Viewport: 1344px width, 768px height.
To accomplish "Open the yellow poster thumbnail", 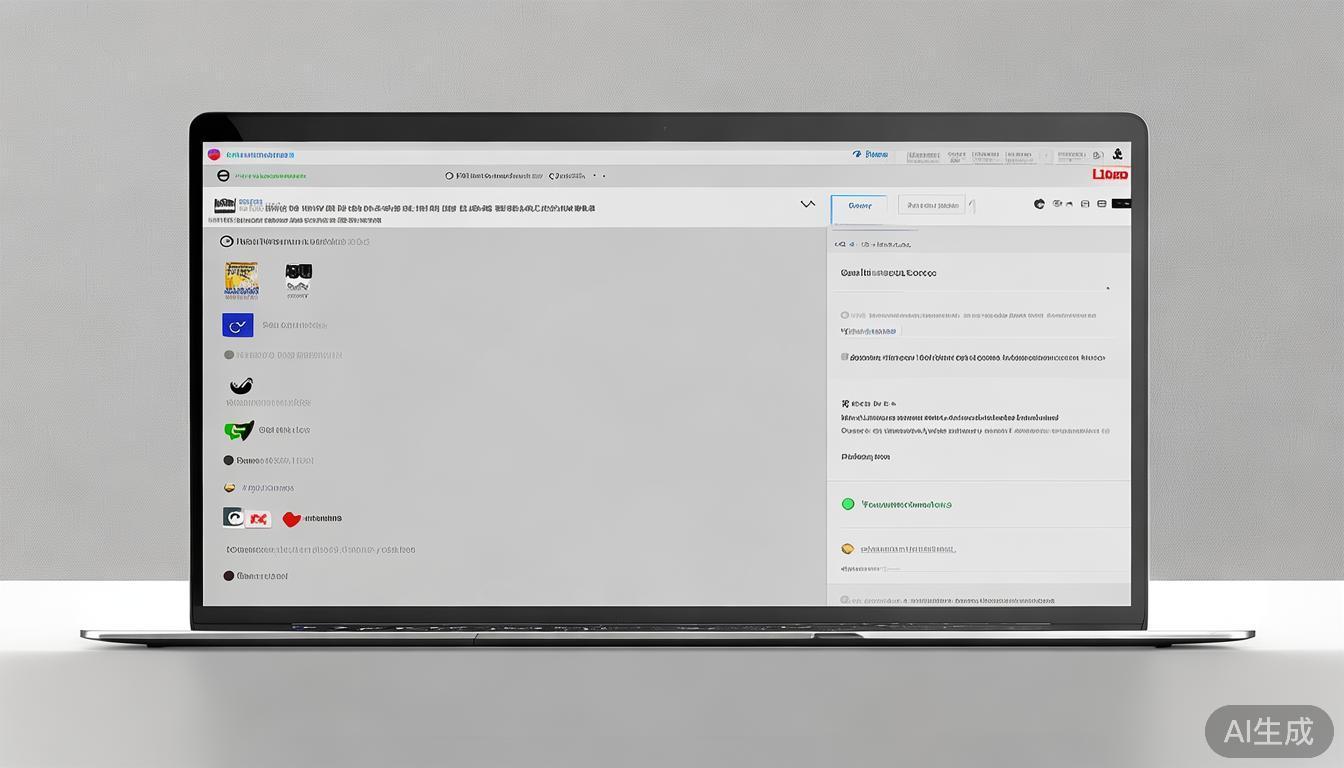I will (x=241, y=280).
